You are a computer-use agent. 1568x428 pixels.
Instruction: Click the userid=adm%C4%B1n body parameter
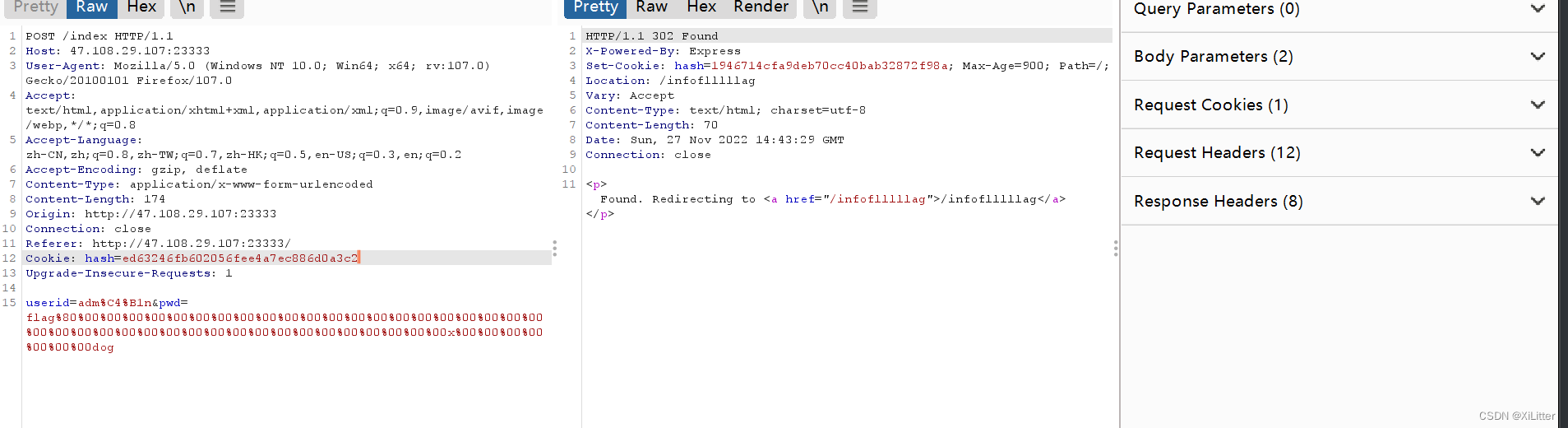89,303
